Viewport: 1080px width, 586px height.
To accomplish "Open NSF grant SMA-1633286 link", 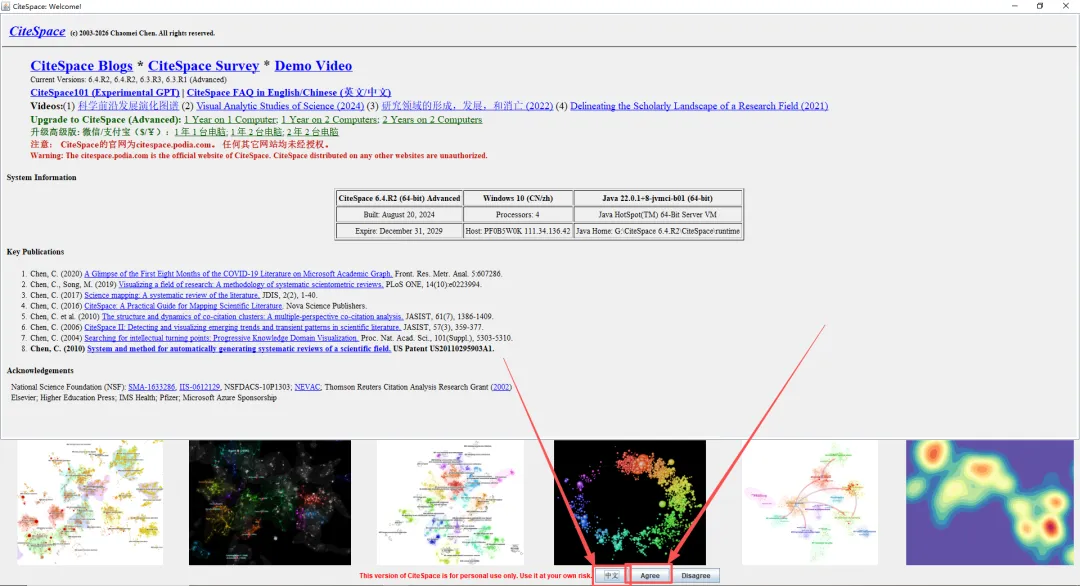I will [152, 387].
